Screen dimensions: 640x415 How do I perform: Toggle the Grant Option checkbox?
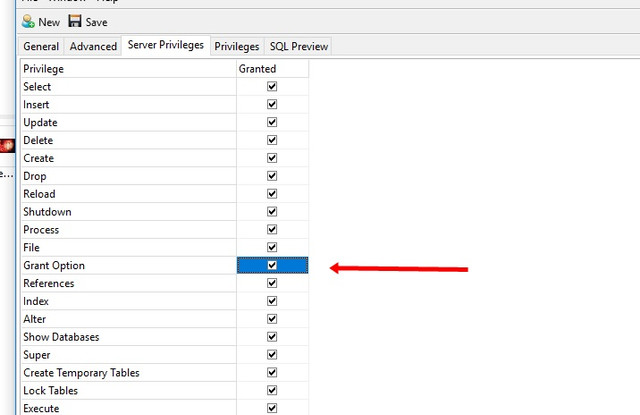(272, 265)
